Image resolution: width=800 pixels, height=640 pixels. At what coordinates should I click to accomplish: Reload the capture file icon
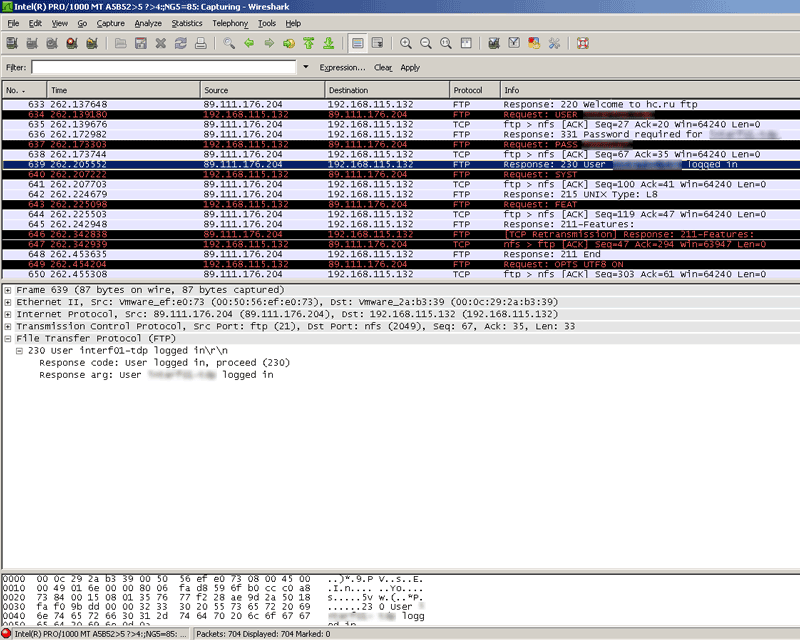point(181,44)
